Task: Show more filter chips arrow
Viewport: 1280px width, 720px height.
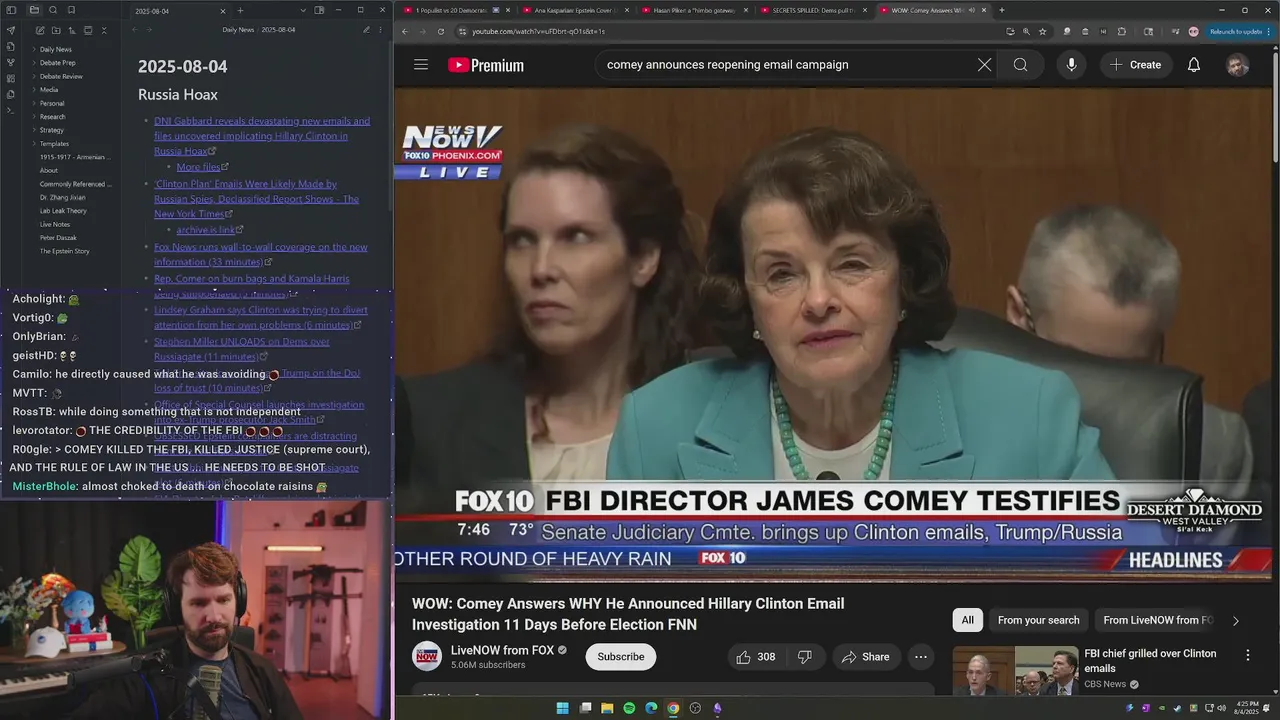Action: 1235,621
